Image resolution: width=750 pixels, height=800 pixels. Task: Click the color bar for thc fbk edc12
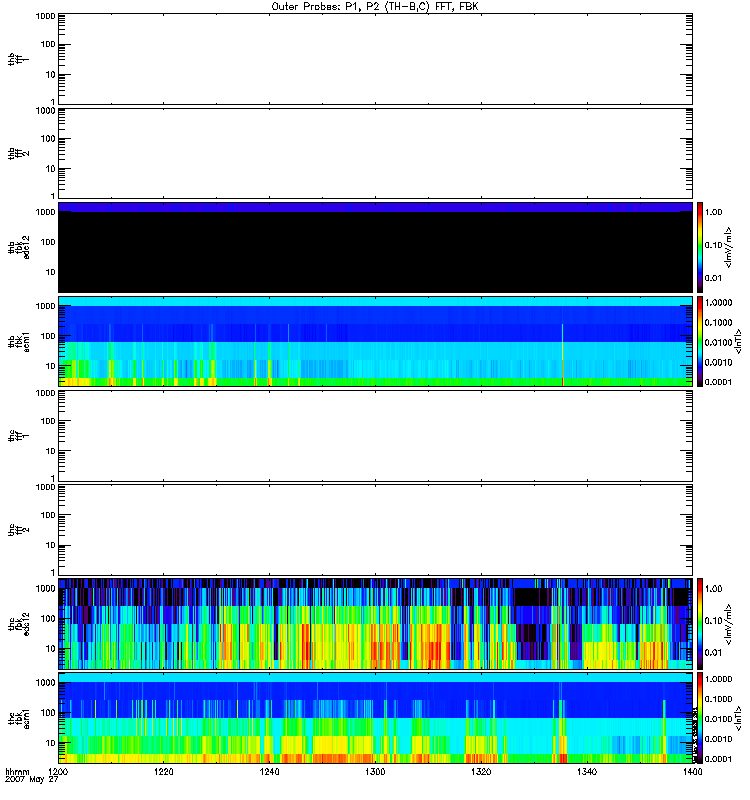pos(701,624)
